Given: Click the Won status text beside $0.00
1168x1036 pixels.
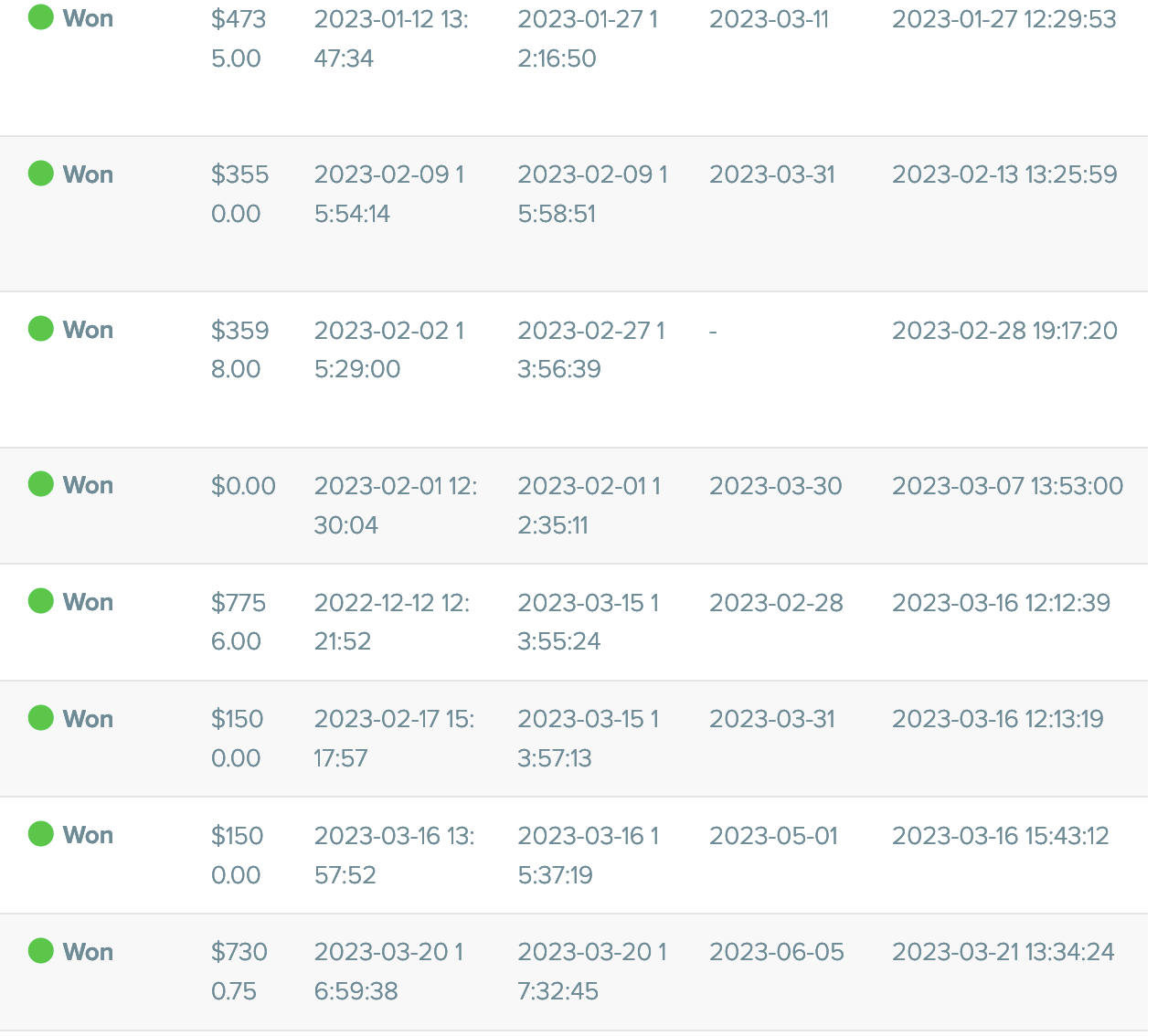Looking at the screenshot, I should pyautogui.click(x=88, y=485).
